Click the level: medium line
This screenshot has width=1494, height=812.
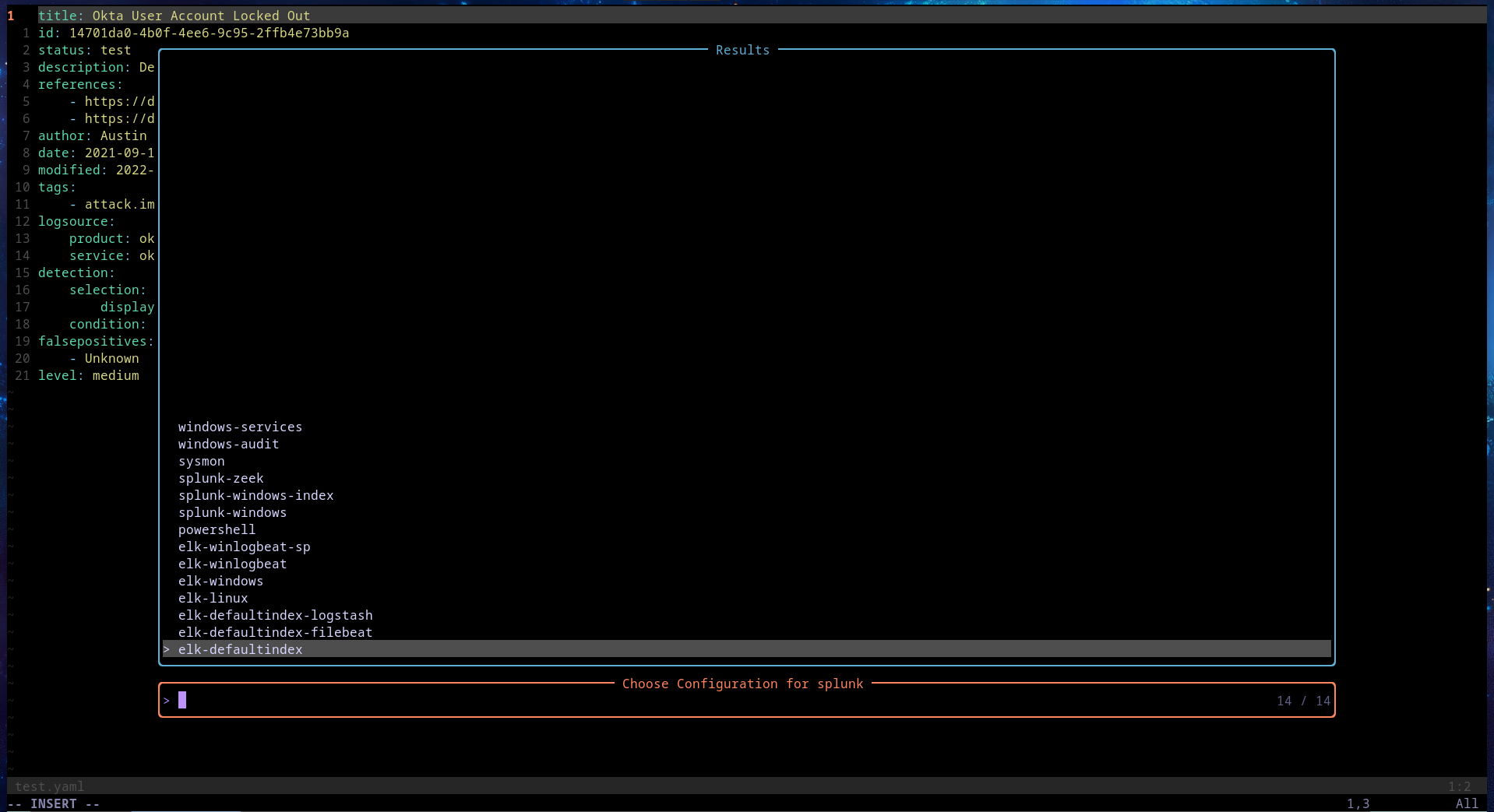click(x=90, y=375)
